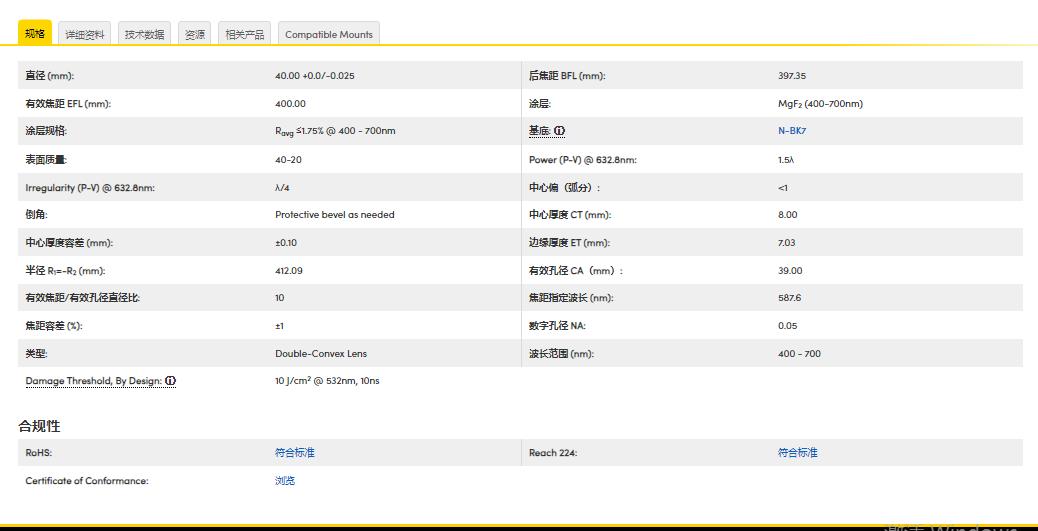Click the 10 J/cm² damage threshold value
1038x531 pixels.
pos(327,381)
